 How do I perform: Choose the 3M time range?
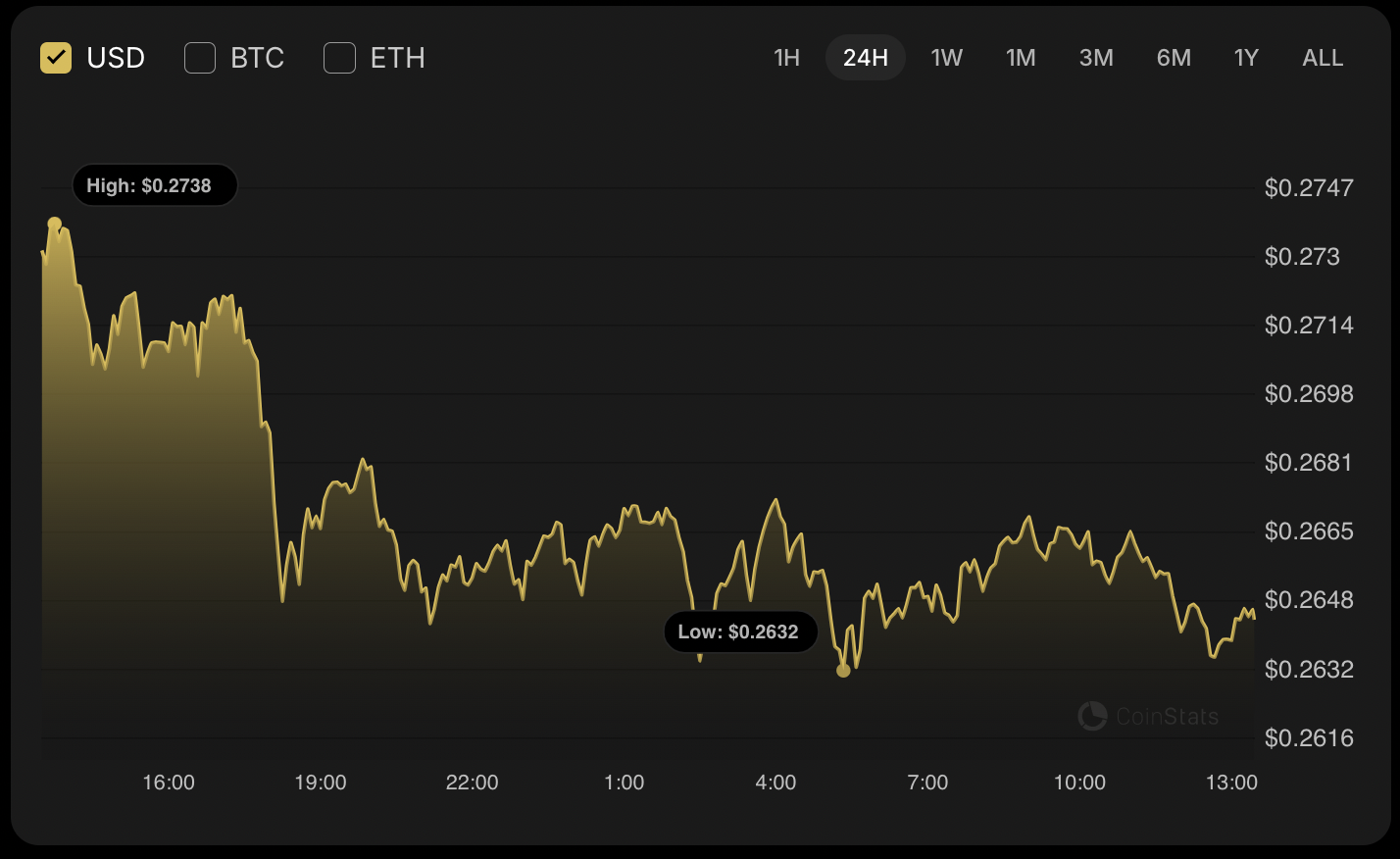(1096, 58)
